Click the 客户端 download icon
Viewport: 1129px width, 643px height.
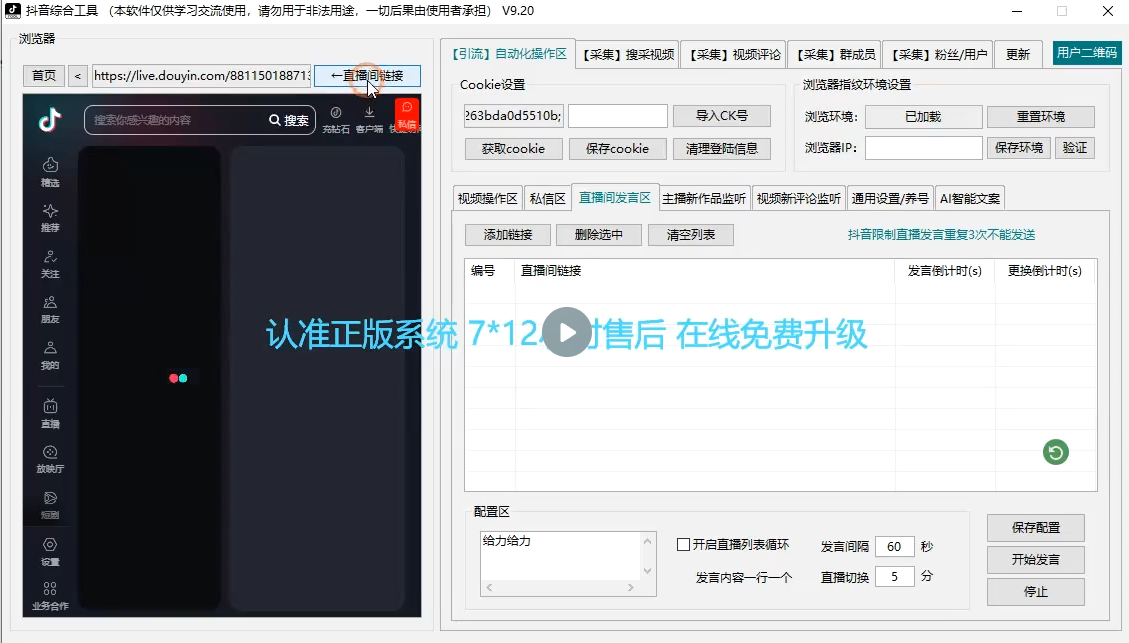coord(369,120)
